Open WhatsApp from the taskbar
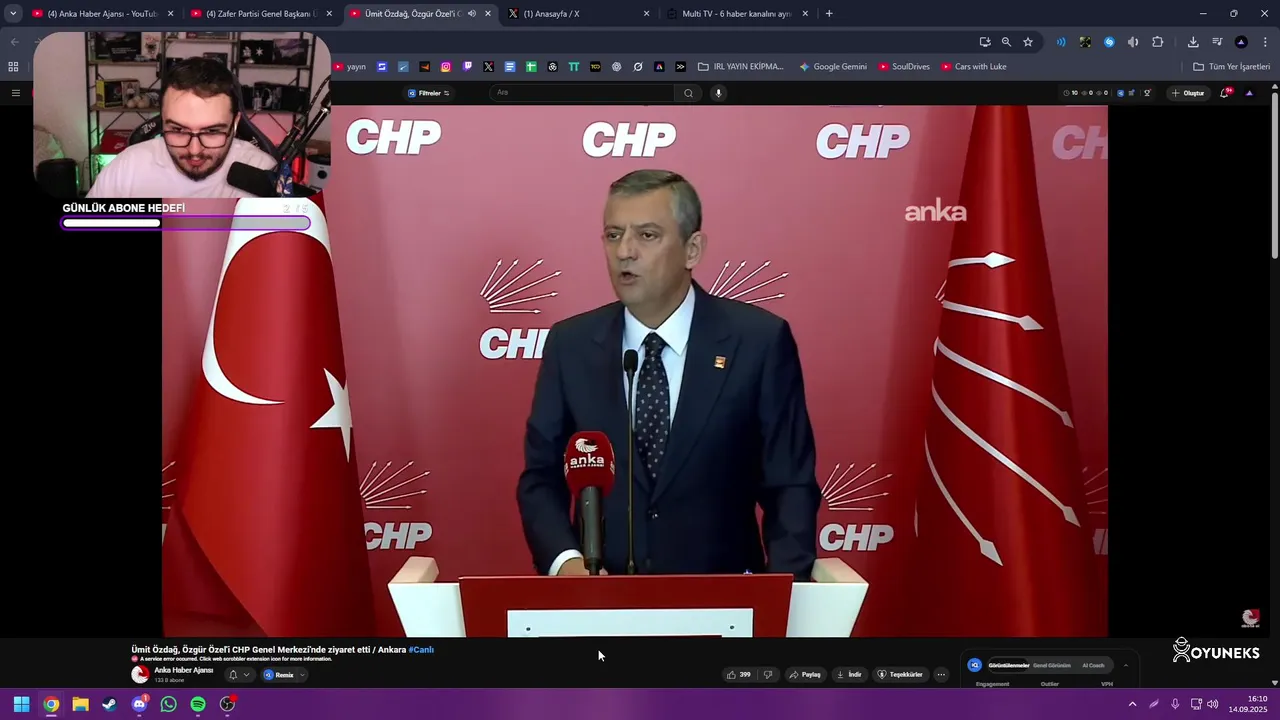 tap(168, 704)
